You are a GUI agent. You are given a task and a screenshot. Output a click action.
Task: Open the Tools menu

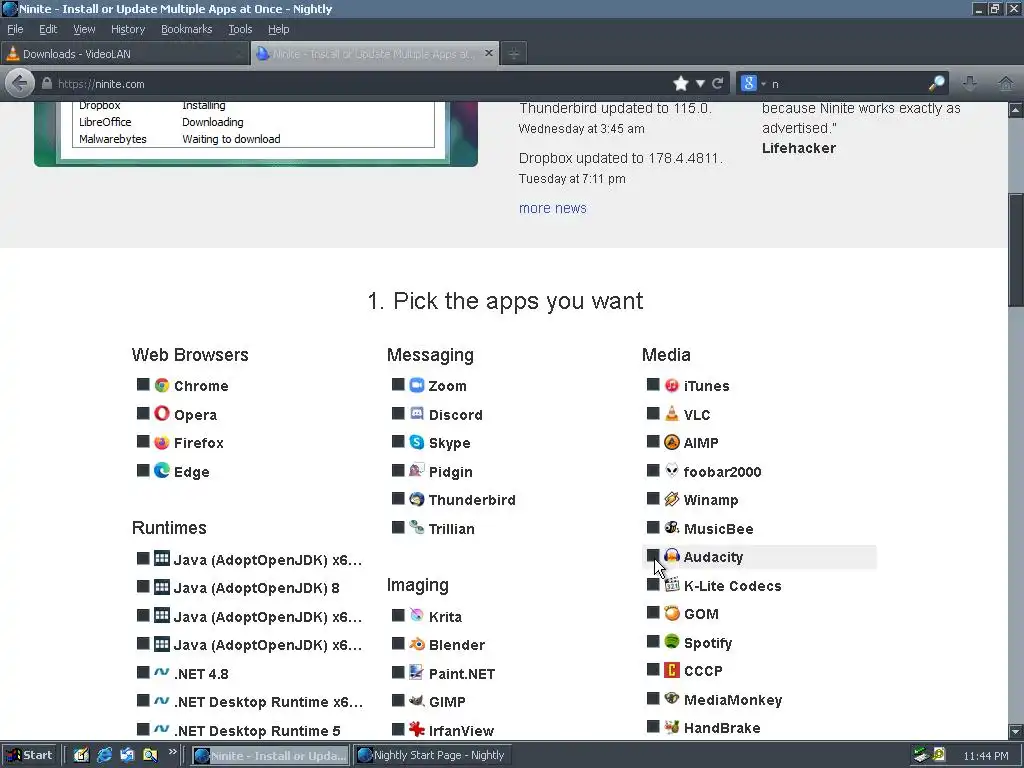tap(240, 29)
